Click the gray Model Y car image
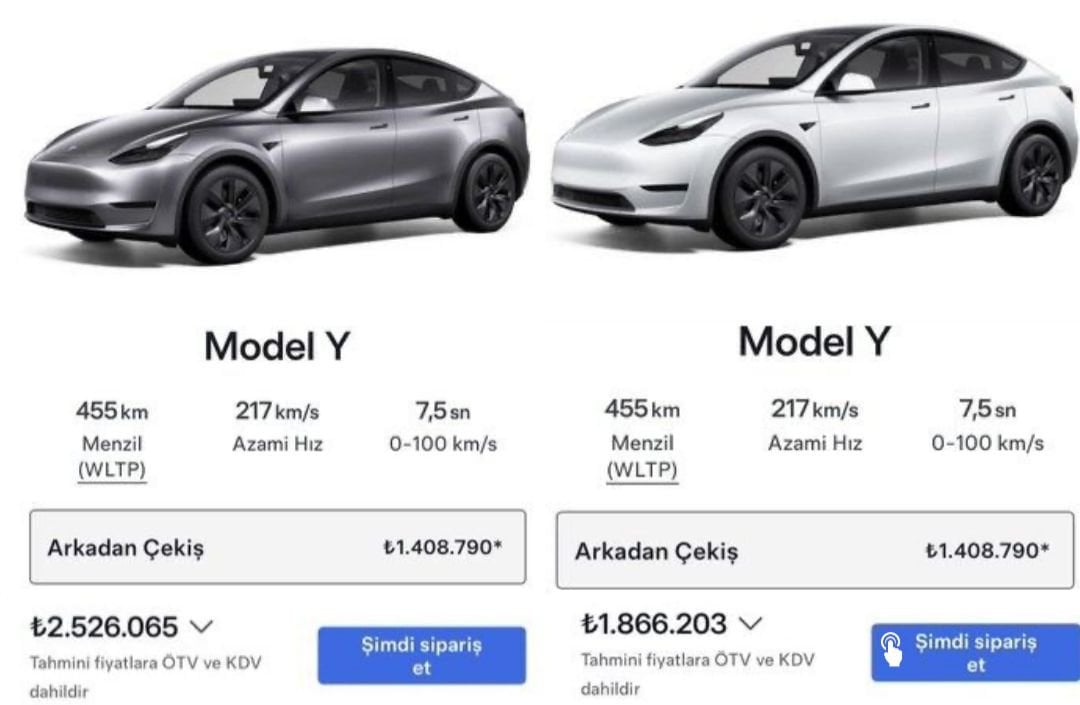This screenshot has height=705, width=1080. click(278, 156)
